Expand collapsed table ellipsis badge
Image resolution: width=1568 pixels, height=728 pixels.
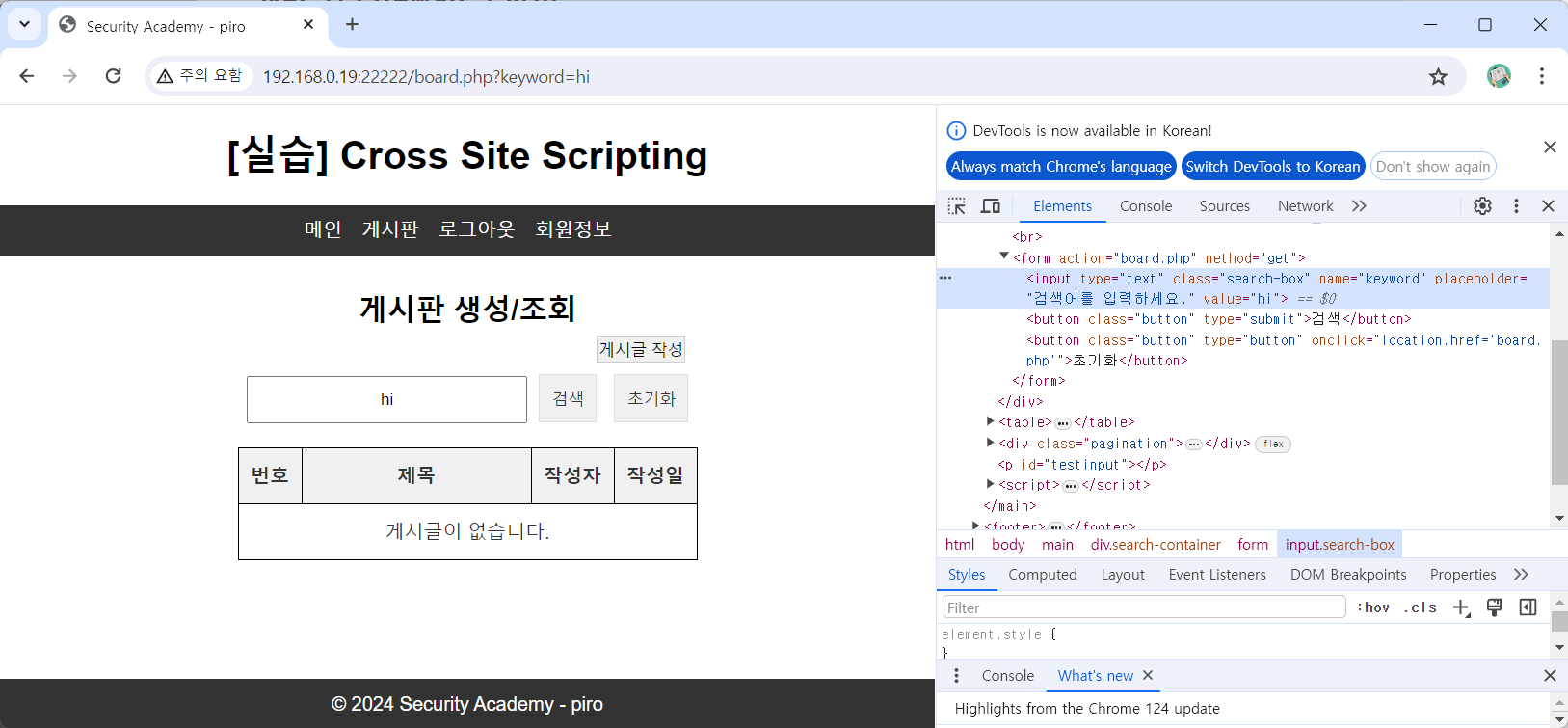tap(1063, 423)
